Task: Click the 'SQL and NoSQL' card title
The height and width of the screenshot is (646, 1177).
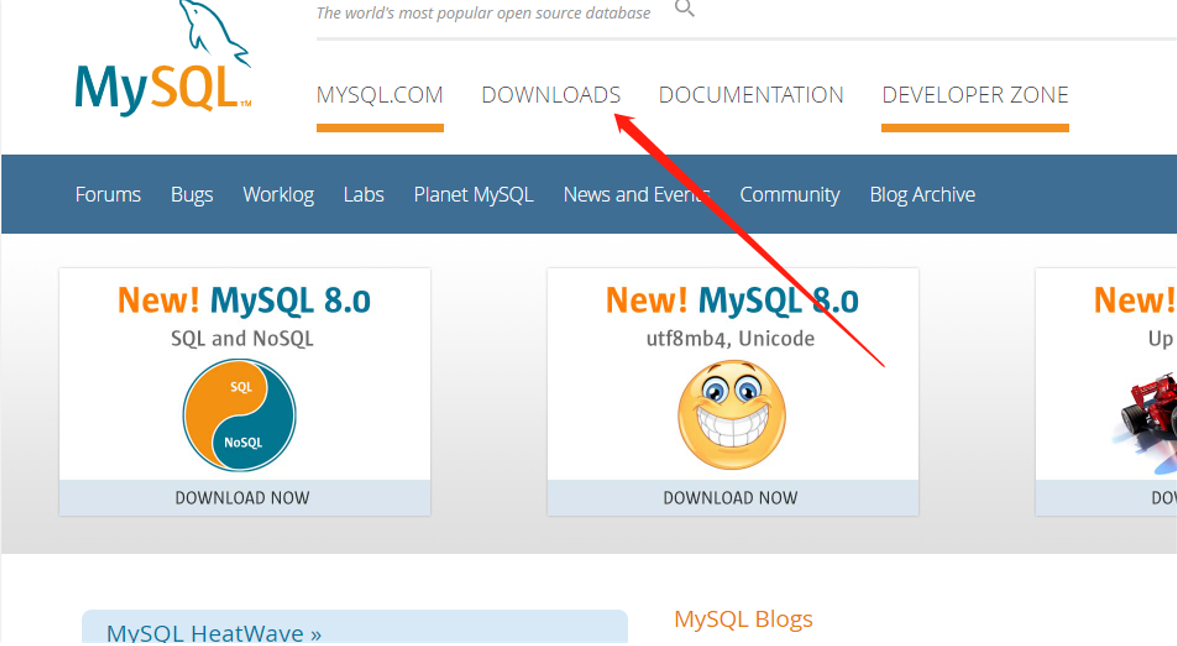Action: 242,338
